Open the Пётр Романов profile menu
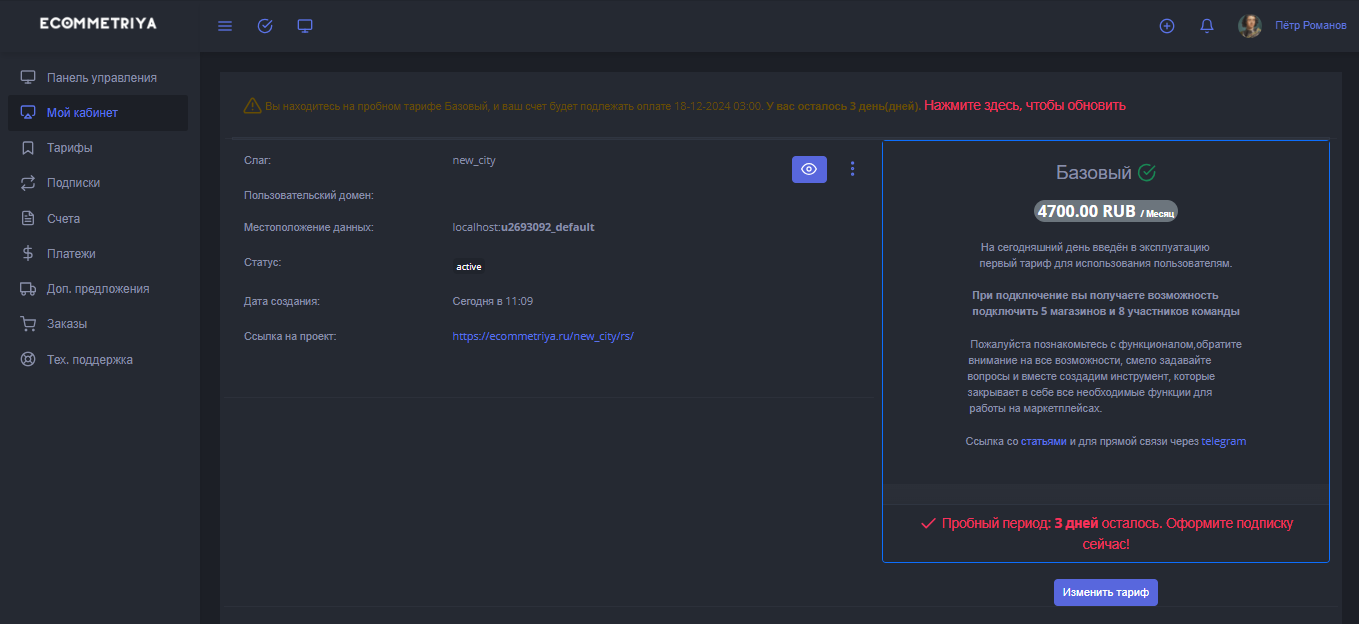1359x624 pixels. coord(1310,26)
